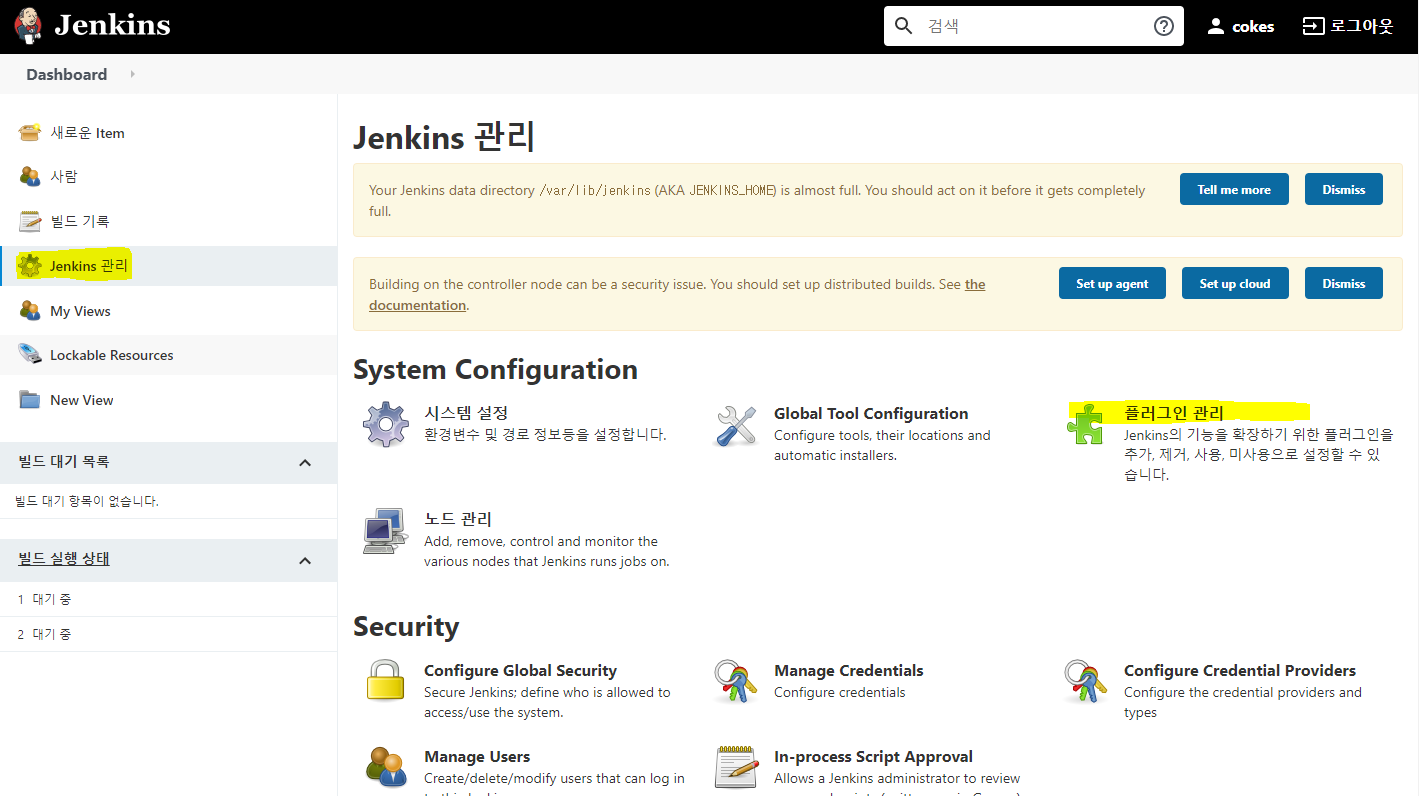Image resolution: width=1419 pixels, height=796 pixels.
Task: Click the Dashboard breadcrumb link
Action: point(66,74)
